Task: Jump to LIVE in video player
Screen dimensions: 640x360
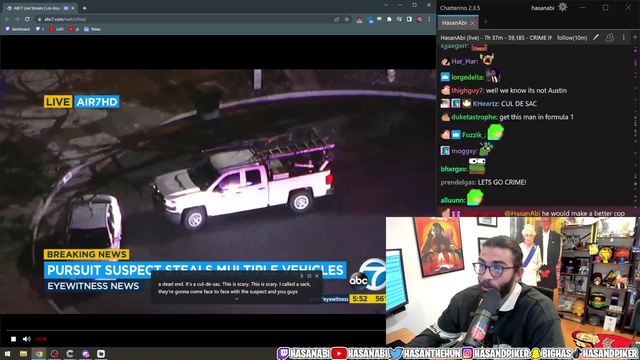Action: (x=41, y=339)
